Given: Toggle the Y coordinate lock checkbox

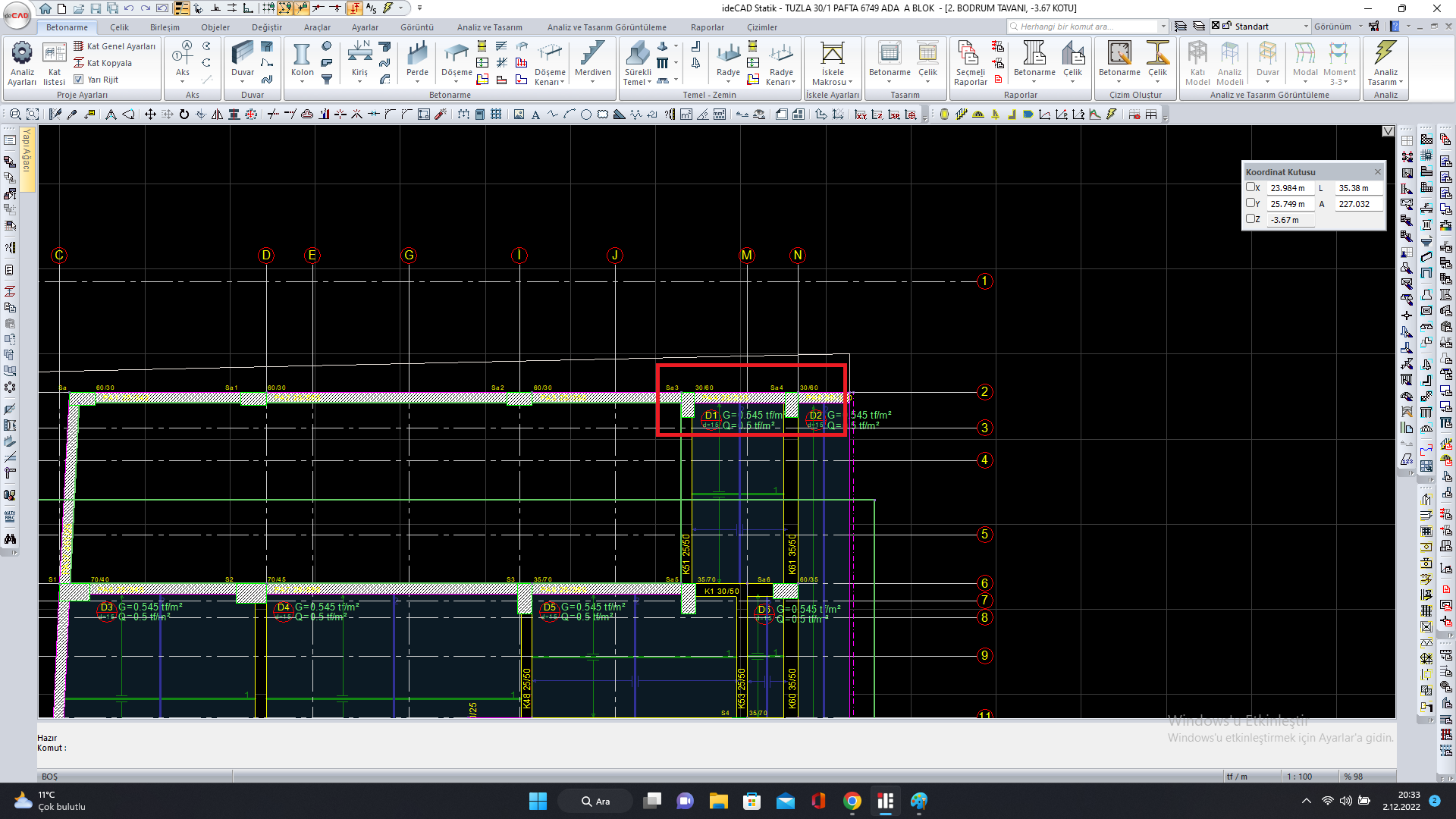Looking at the screenshot, I should [x=1250, y=203].
